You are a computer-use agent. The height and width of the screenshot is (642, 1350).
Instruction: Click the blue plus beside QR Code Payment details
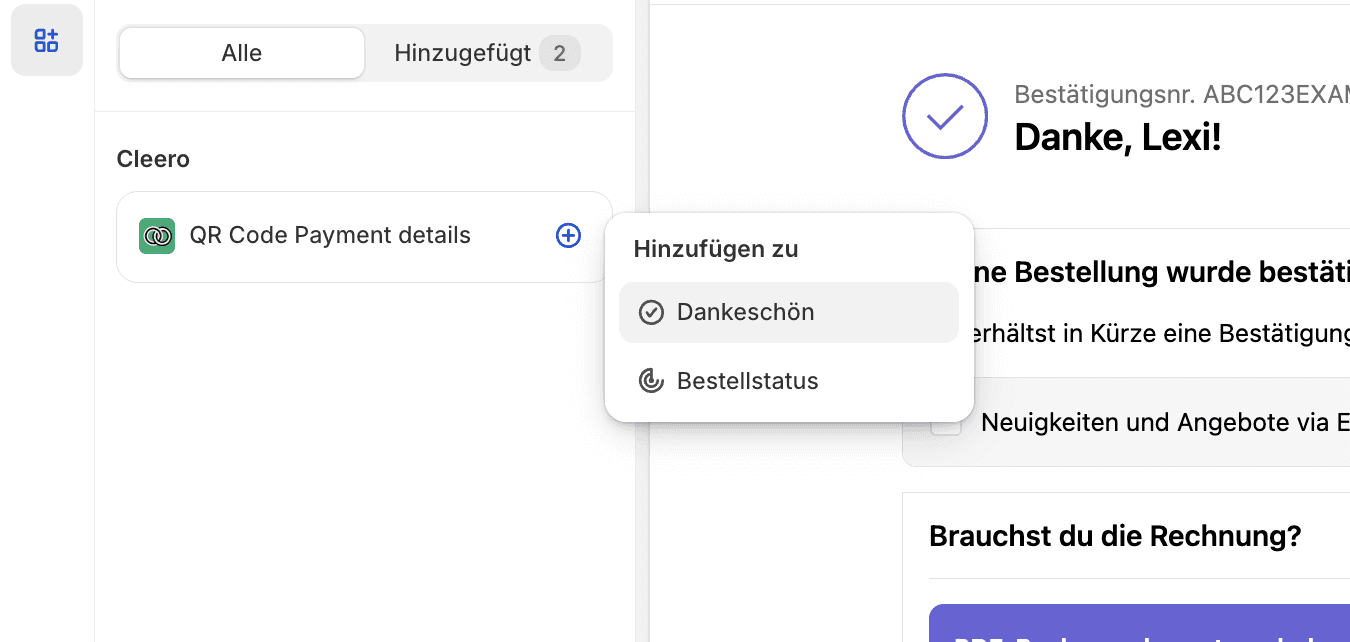(568, 235)
